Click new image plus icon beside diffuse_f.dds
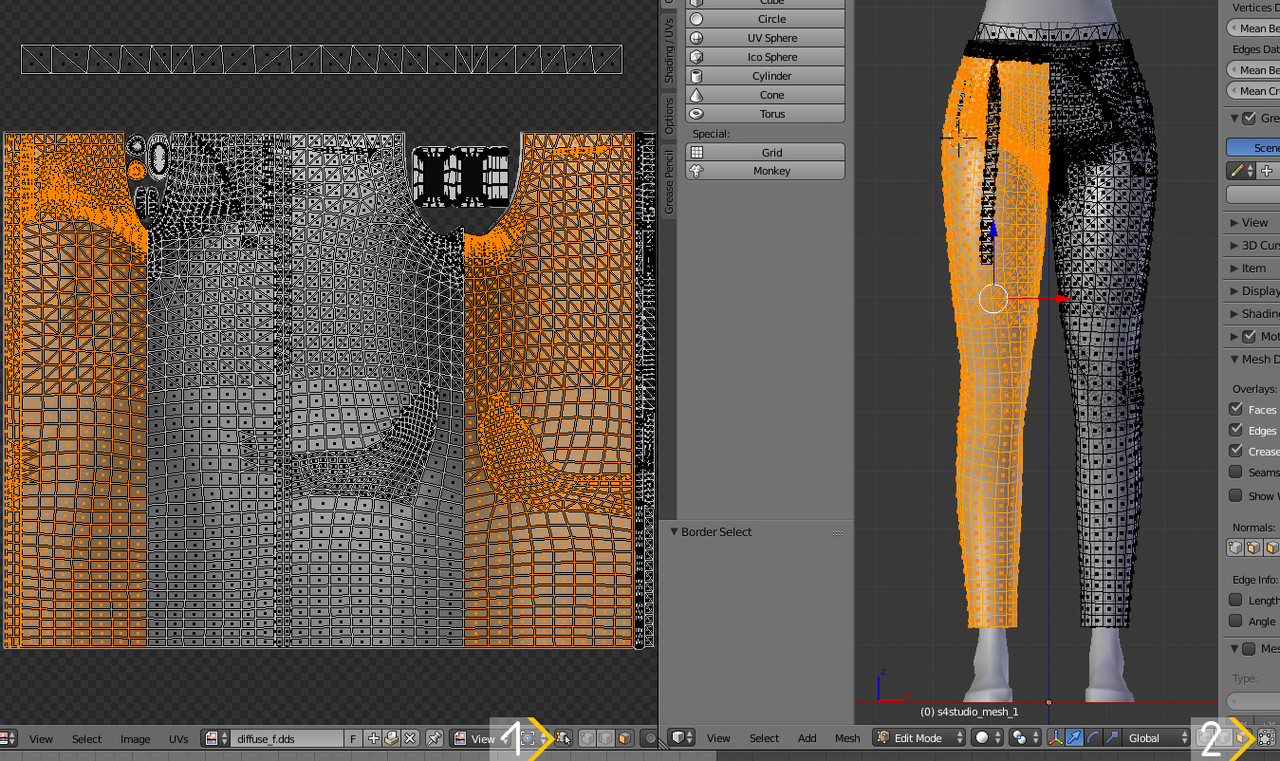1280x761 pixels. tap(373, 739)
